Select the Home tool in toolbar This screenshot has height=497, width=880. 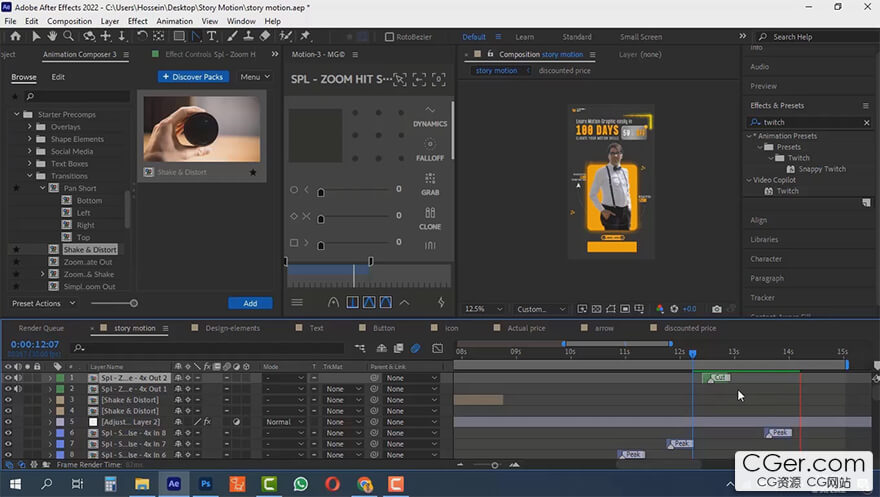[15, 36]
